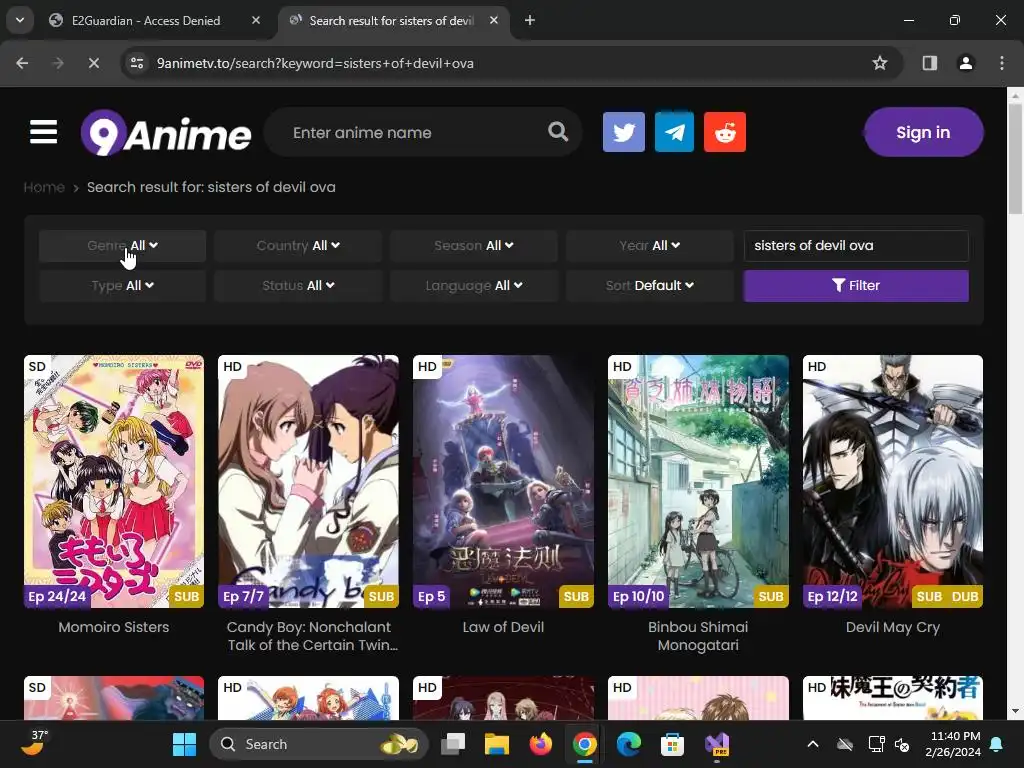
Task: Open the notifications bell
Action: (x=997, y=744)
